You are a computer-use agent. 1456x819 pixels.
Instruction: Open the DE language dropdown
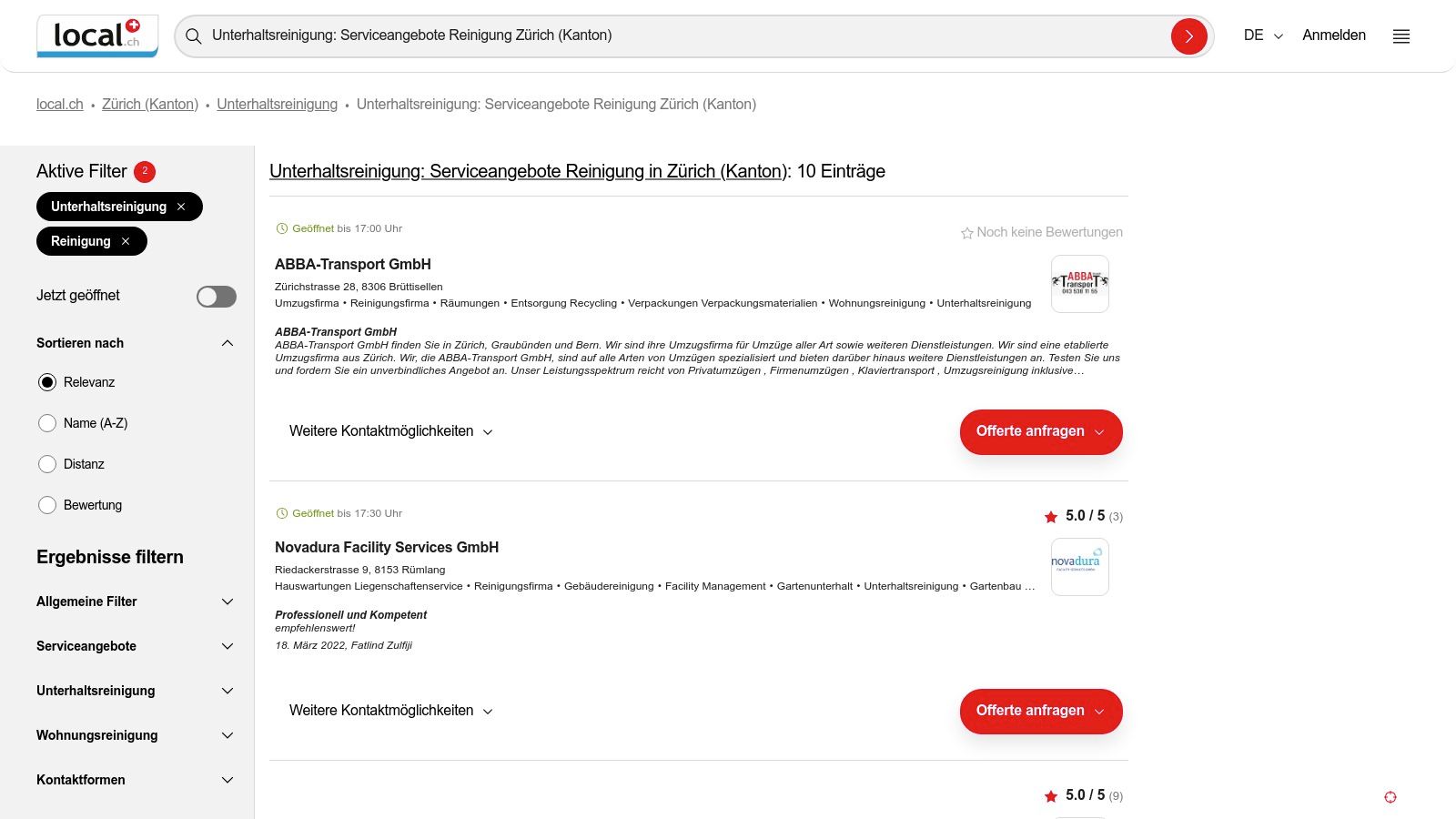pyautogui.click(x=1263, y=35)
